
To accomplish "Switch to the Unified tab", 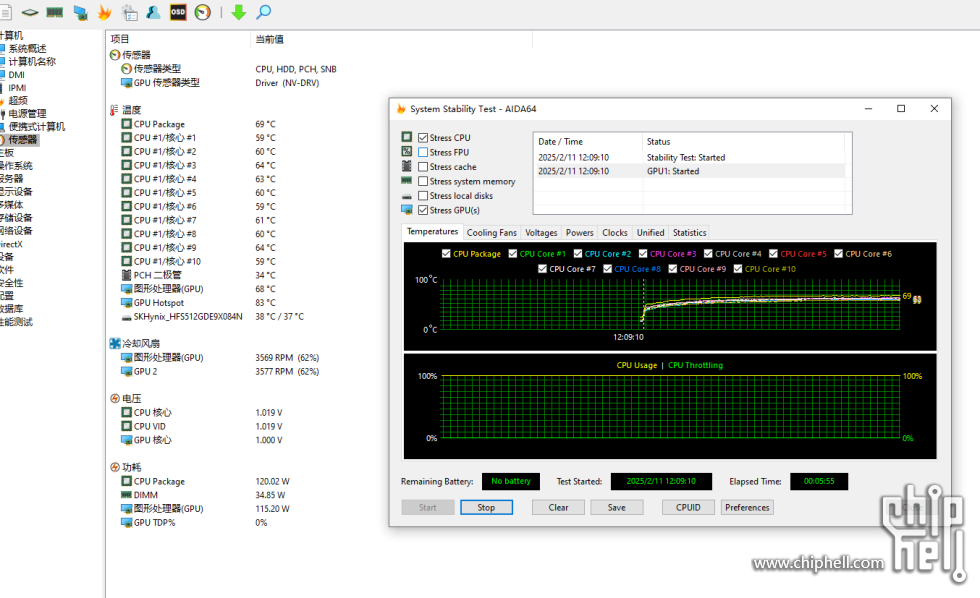I will pos(651,232).
